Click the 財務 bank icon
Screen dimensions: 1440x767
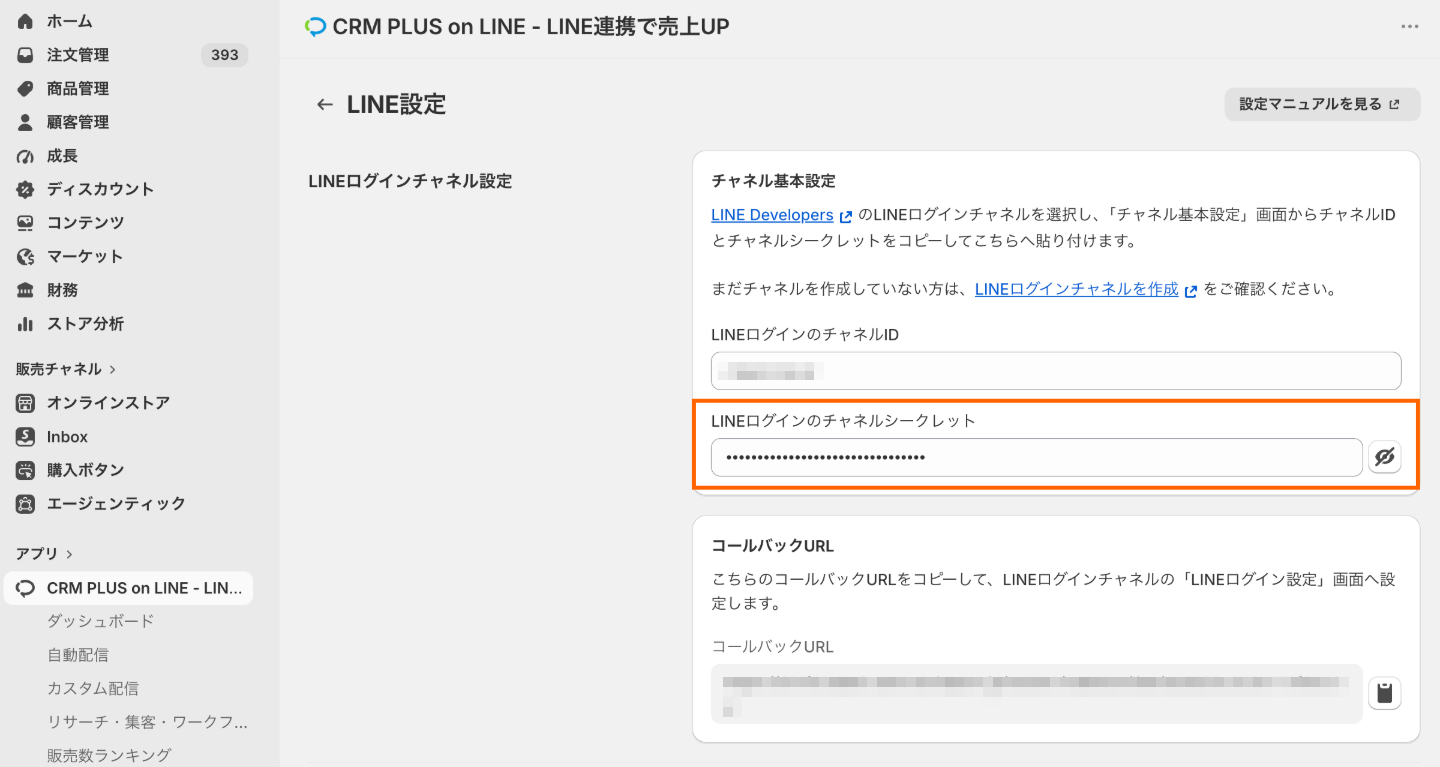point(26,290)
